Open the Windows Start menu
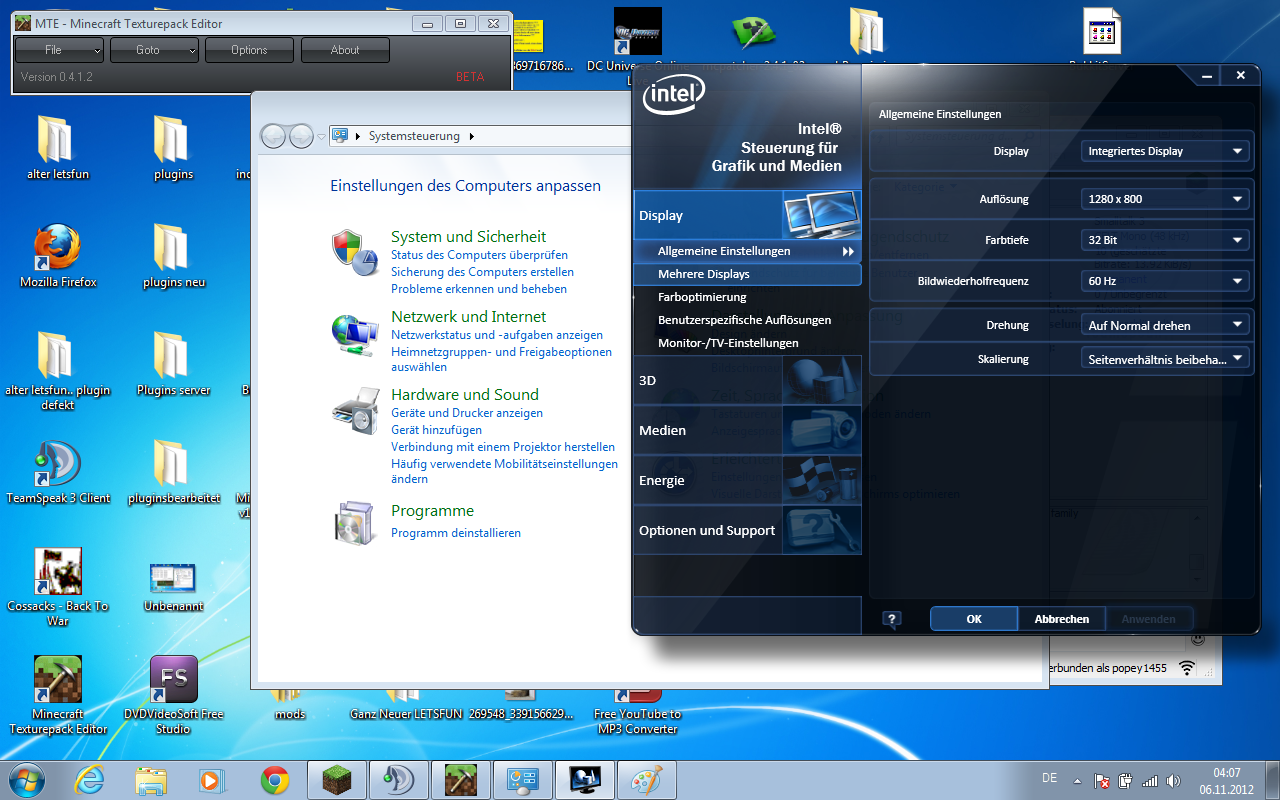Image resolution: width=1280 pixels, height=800 pixels. pos(27,778)
